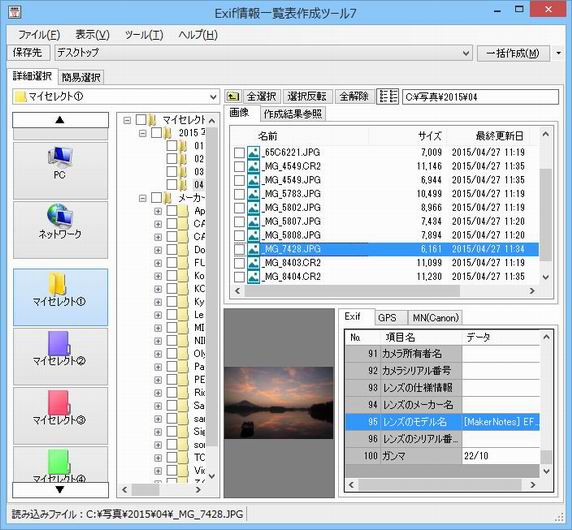Click the Ap folder icon in tree

point(183,211)
